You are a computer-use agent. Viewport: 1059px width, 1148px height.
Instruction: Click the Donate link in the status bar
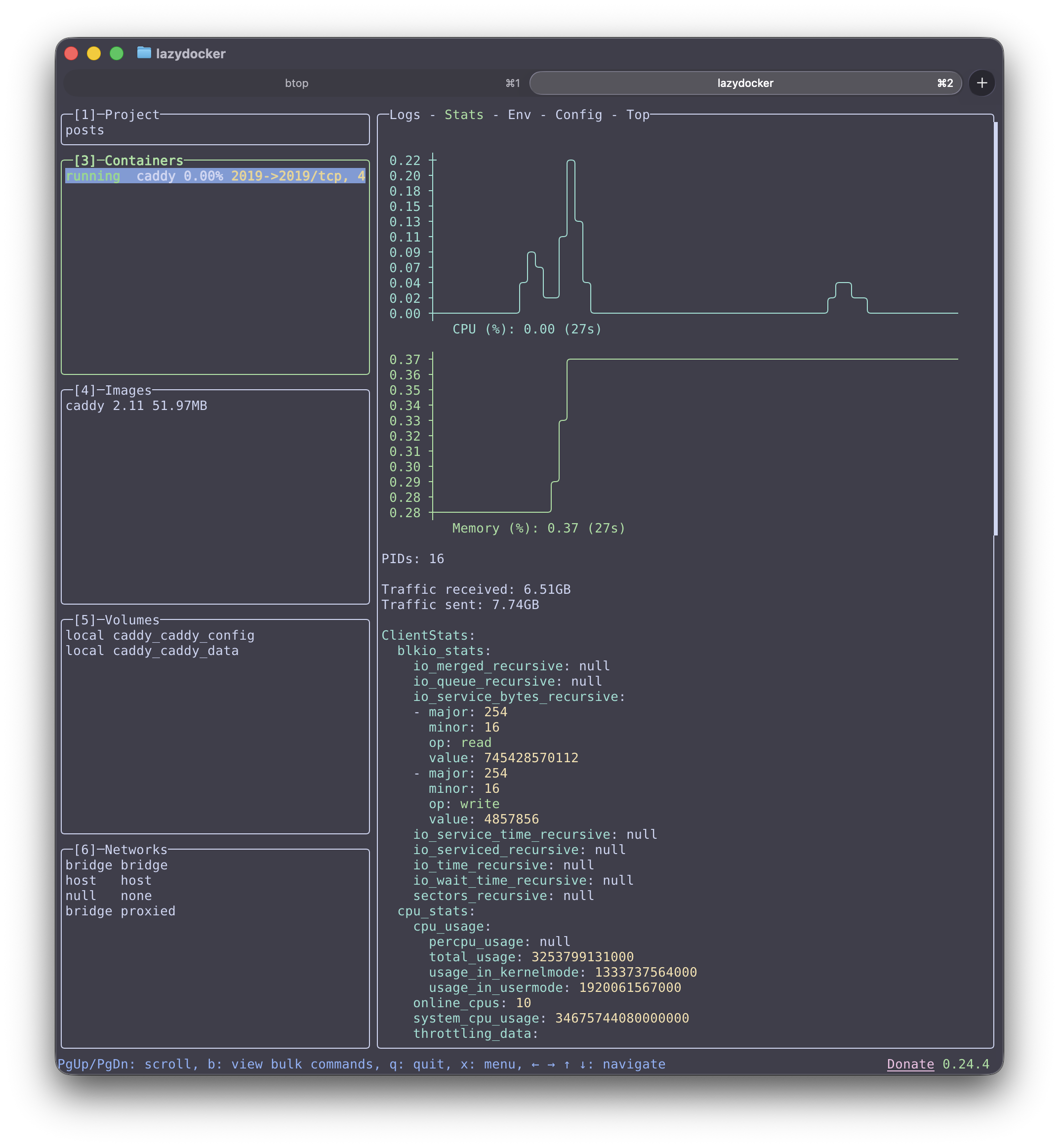911,1064
